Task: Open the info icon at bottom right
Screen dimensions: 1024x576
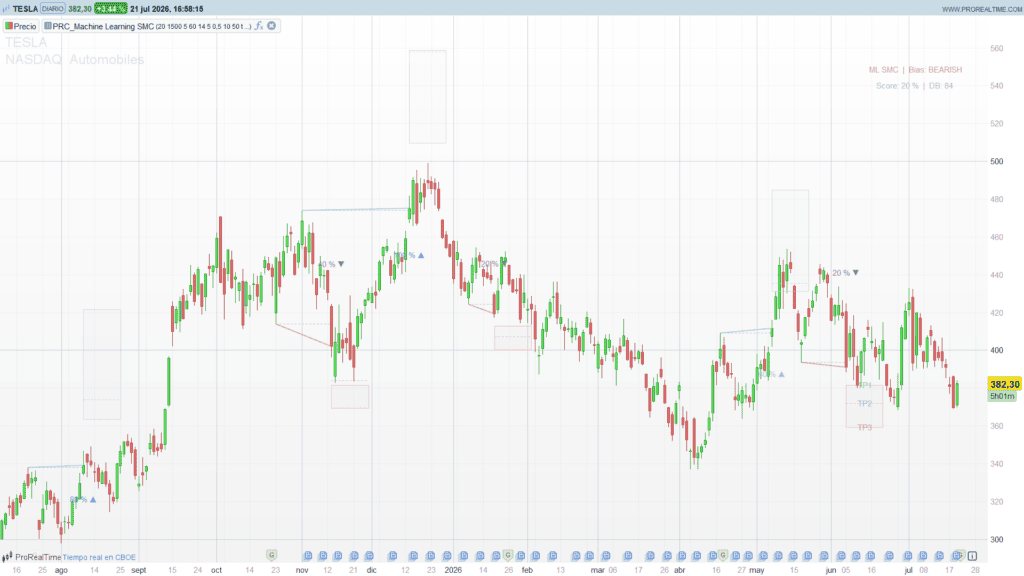Action: [972, 556]
